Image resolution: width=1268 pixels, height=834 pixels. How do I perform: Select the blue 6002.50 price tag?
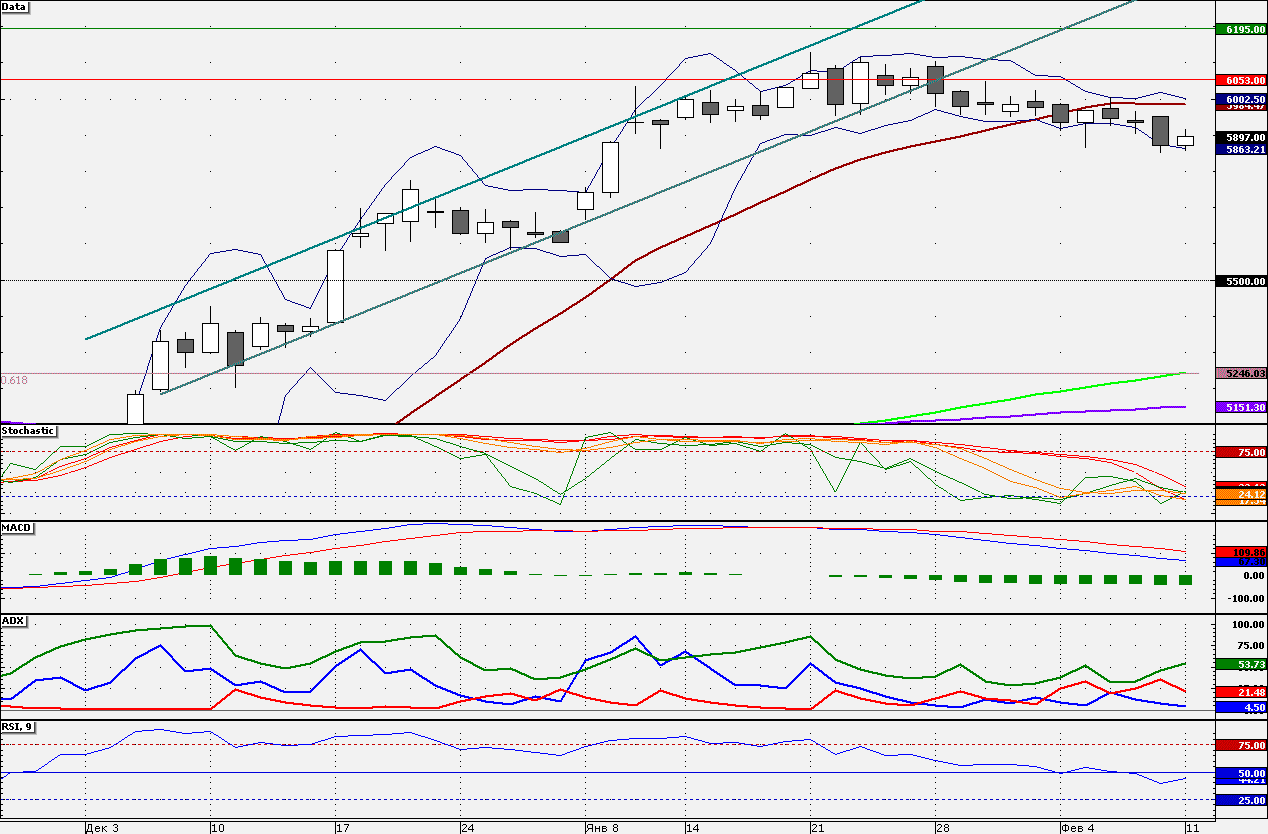point(1240,100)
